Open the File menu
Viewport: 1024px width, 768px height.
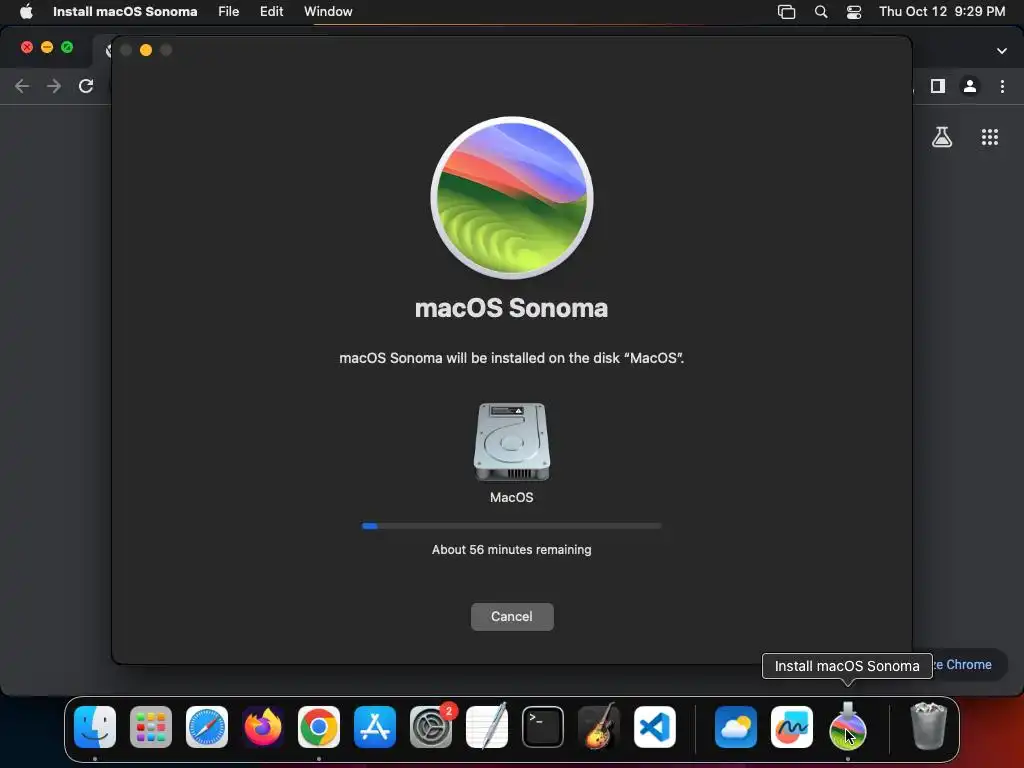(x=229, y=11)
